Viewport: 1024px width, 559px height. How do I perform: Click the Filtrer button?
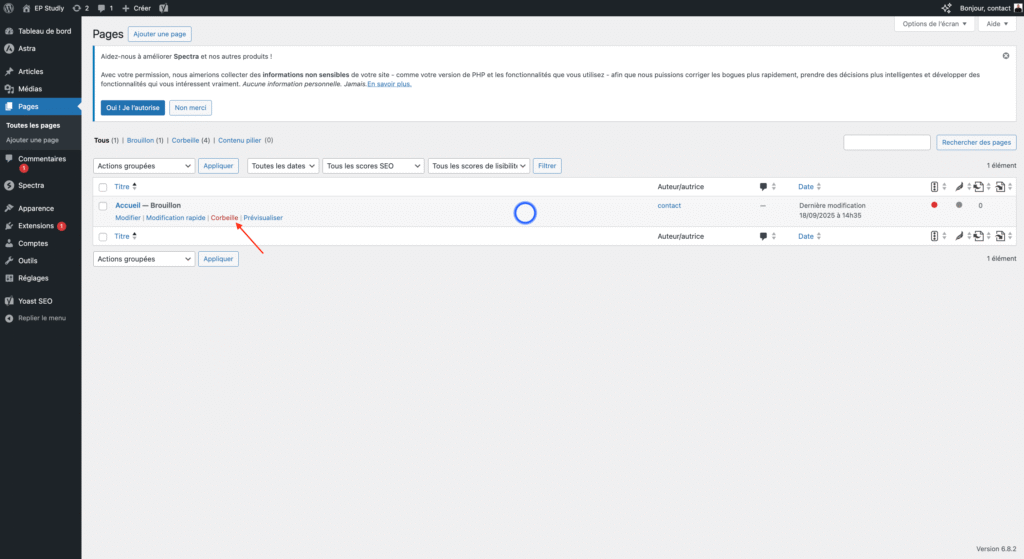(x=547, y=166)
